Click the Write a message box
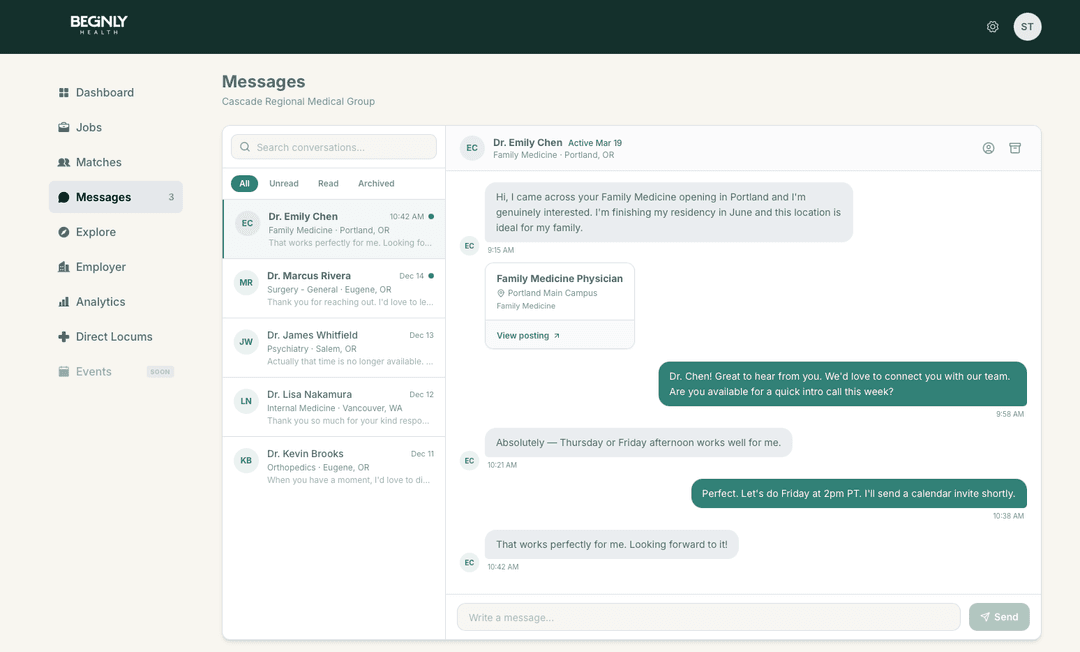The image size is (1080, 652). pos(708,617)
